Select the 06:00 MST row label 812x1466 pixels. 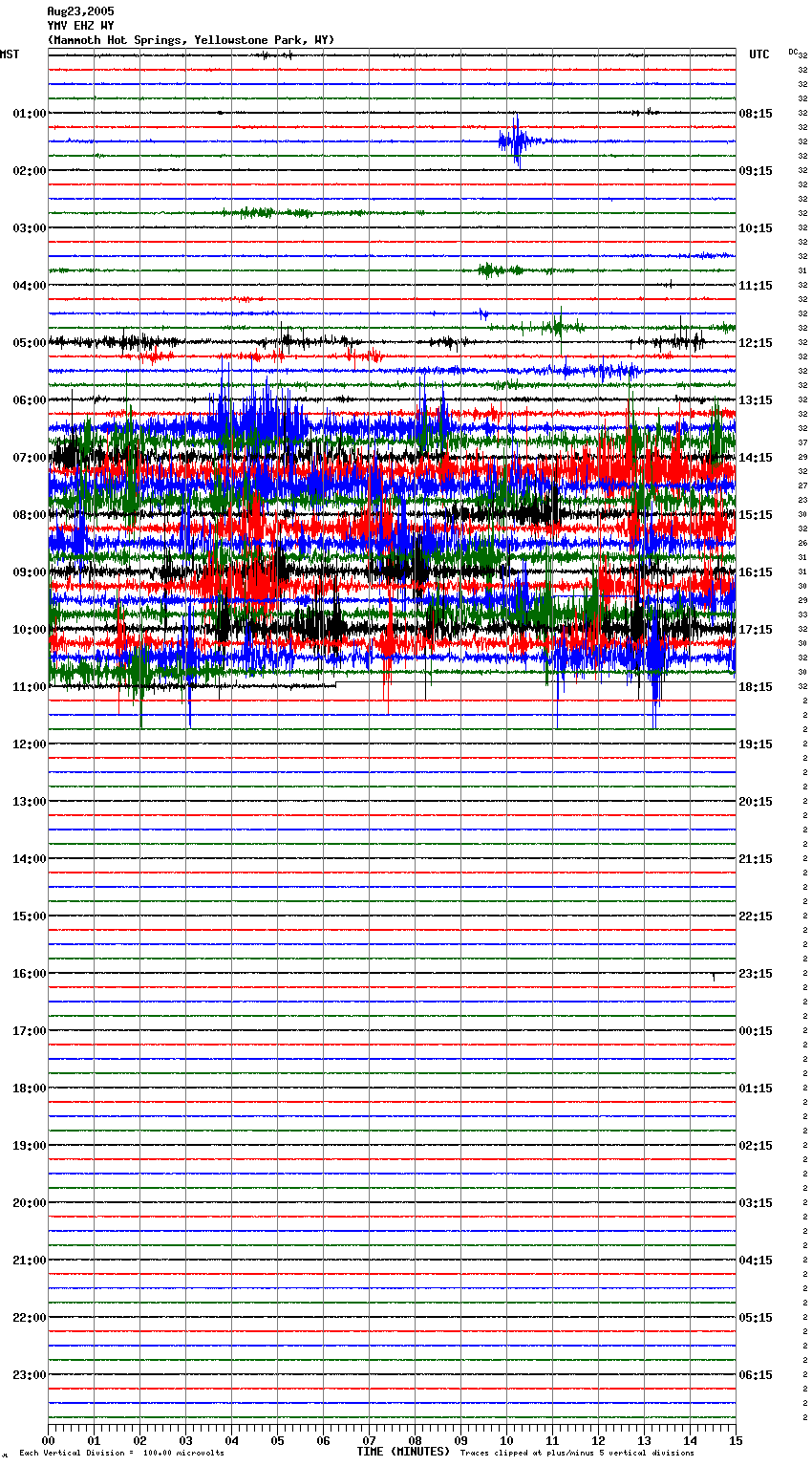[x=30, y=400]
